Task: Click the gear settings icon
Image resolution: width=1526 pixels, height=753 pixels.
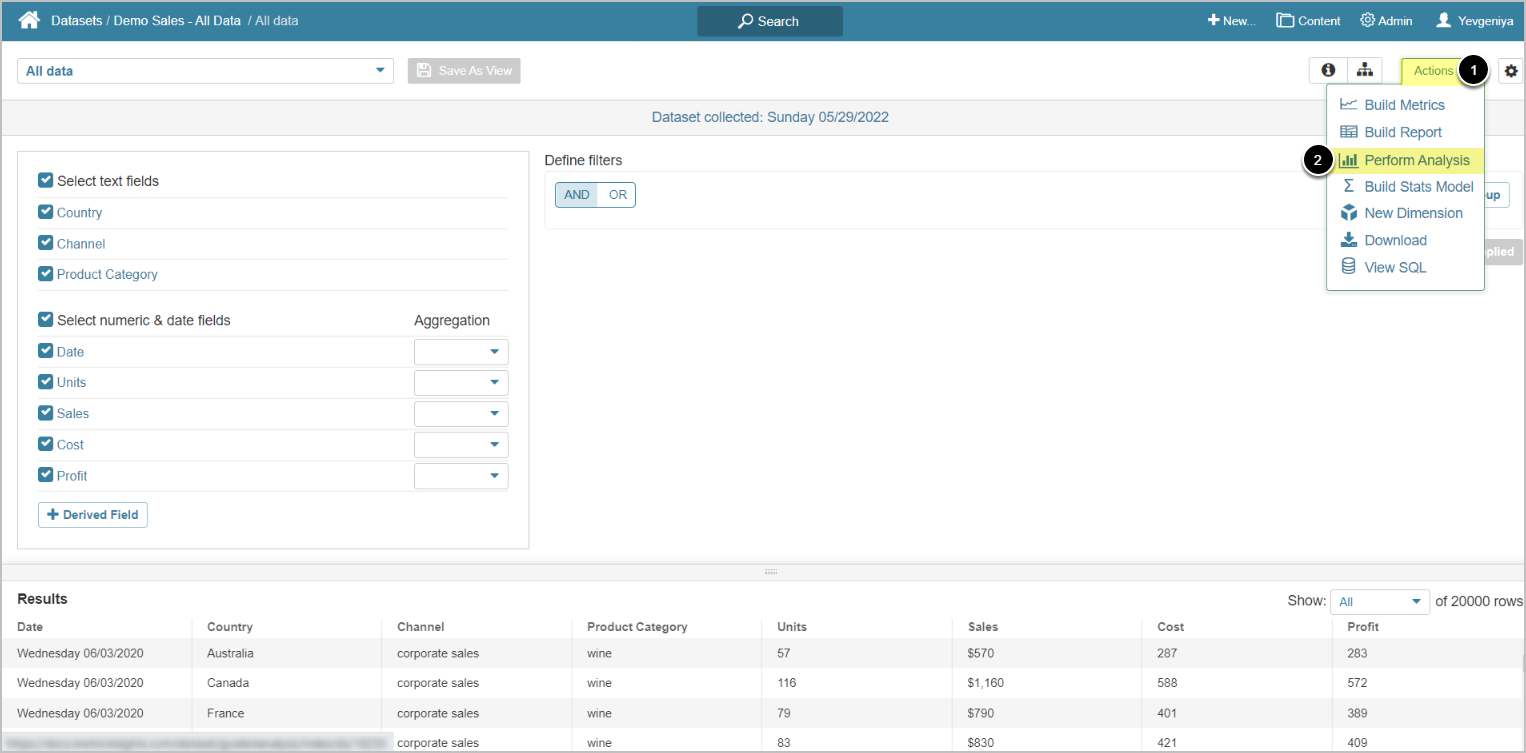Action: click(1510, 71)
